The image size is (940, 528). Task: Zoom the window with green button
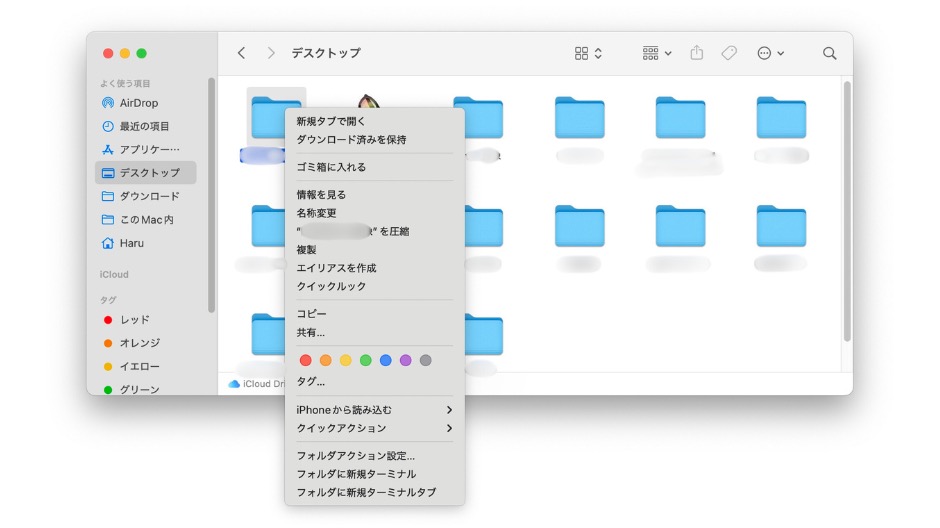141,53
